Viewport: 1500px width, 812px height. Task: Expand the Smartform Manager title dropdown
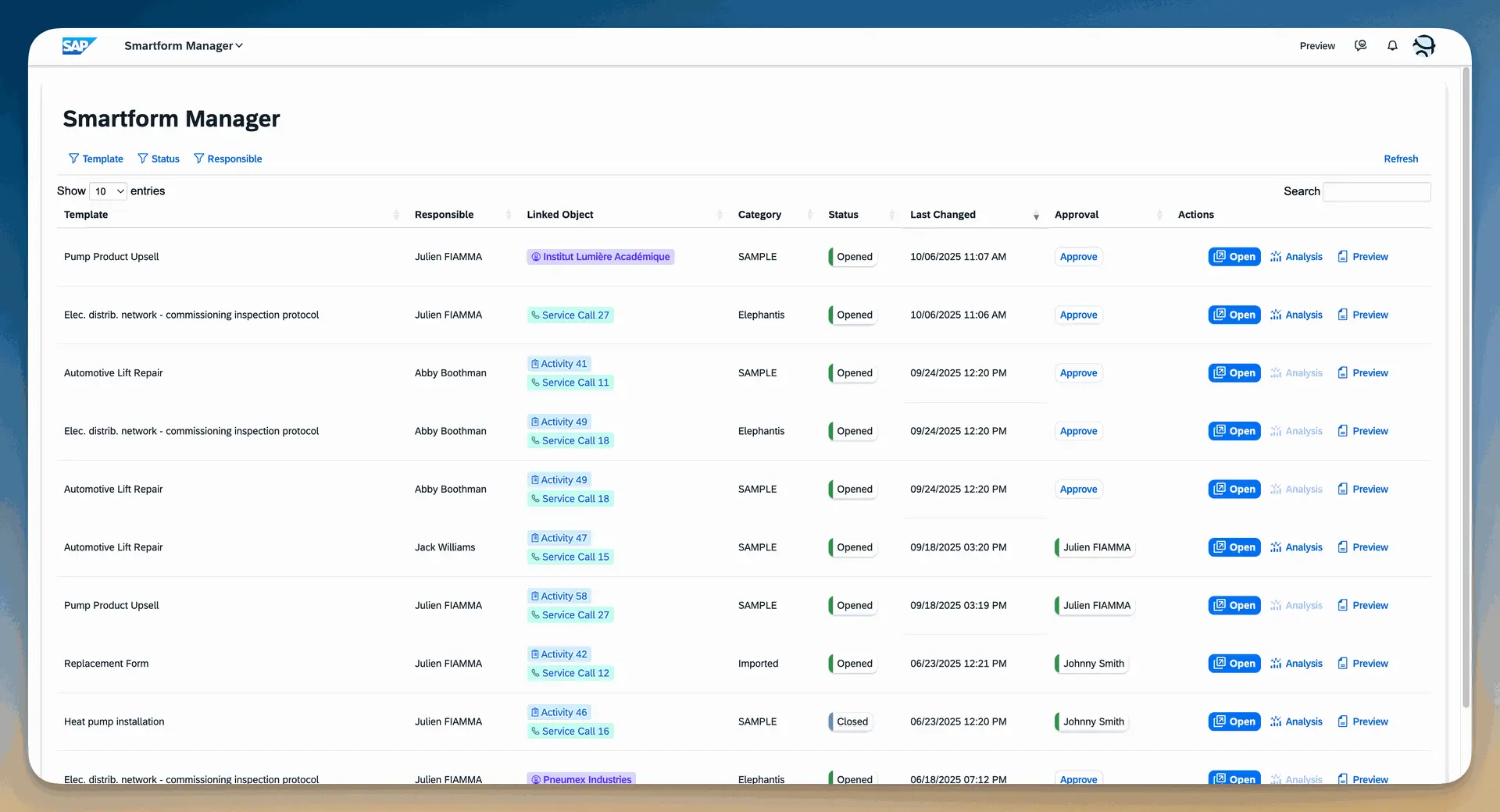tap(184, 46)
